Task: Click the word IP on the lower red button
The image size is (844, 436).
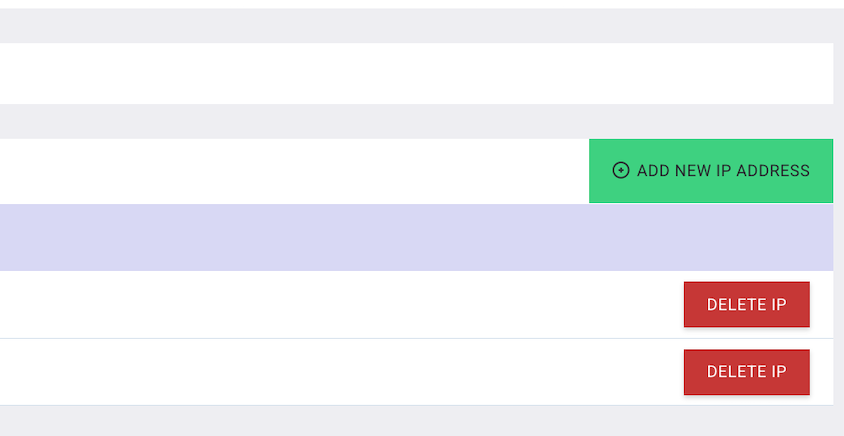Action: (779, 372)
